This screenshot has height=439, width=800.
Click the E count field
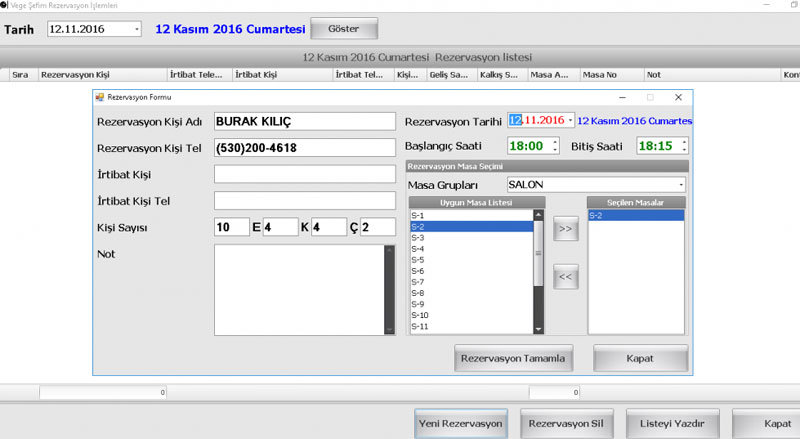280,227
